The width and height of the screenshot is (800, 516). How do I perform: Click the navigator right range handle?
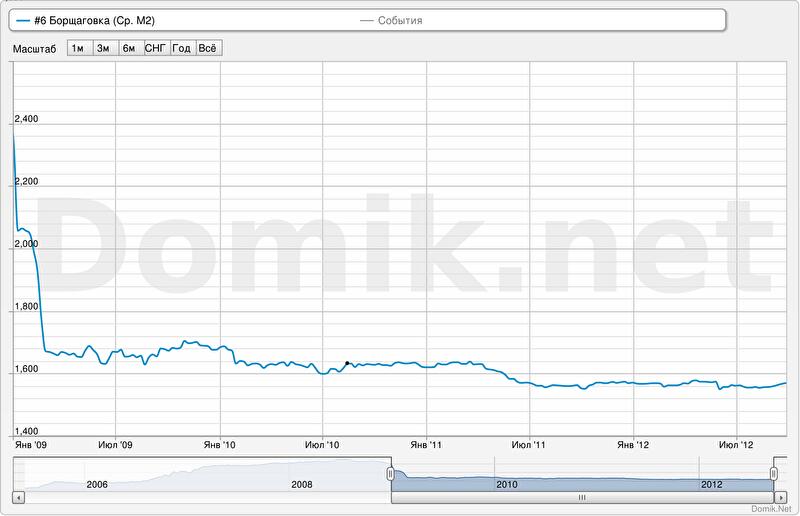(x=774, y=474)
